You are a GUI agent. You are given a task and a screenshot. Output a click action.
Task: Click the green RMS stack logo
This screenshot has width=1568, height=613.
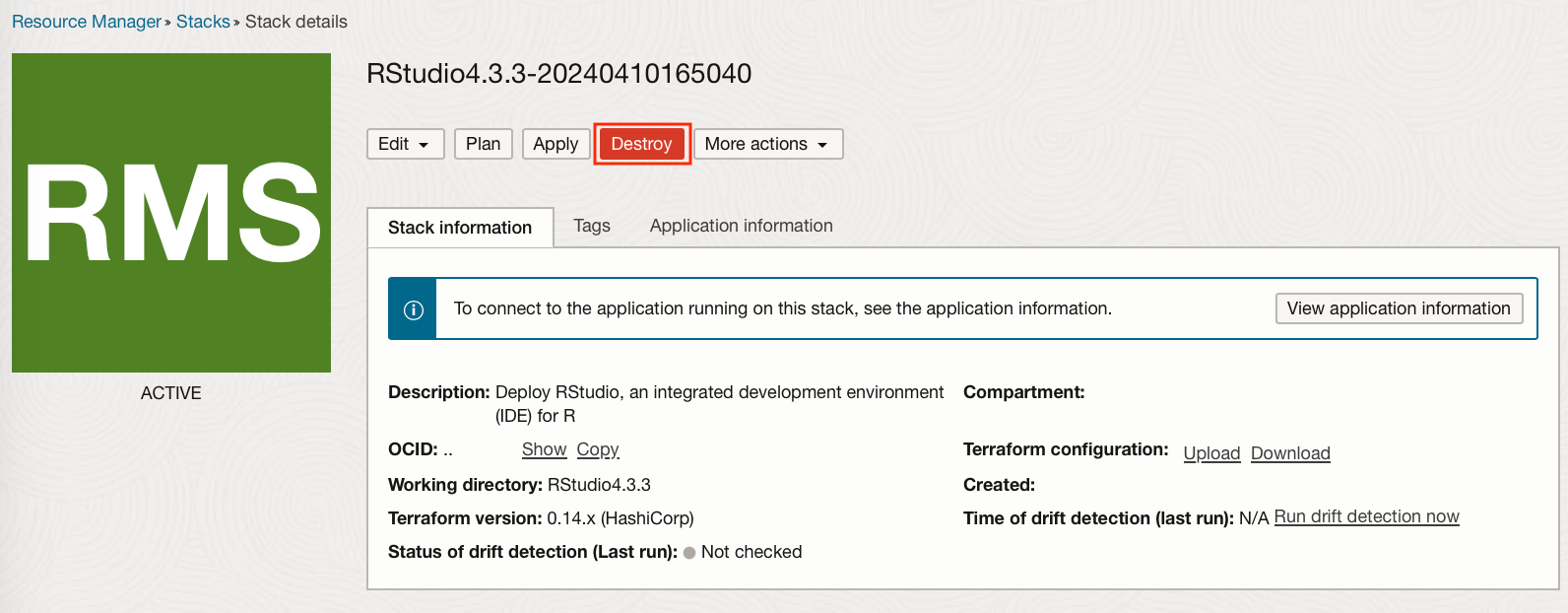click(x=171, y=213)
